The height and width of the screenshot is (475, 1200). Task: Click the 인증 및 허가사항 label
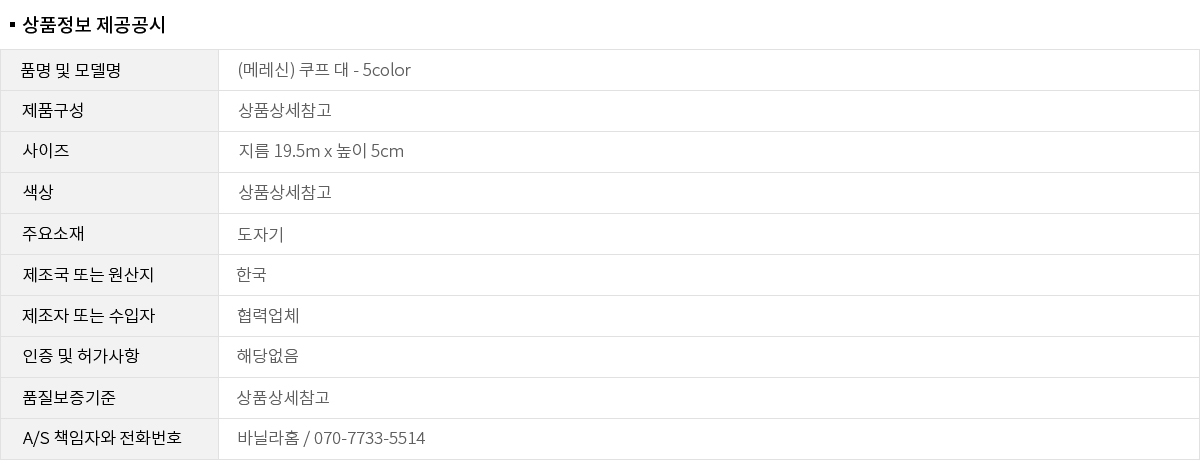(81, 357)
